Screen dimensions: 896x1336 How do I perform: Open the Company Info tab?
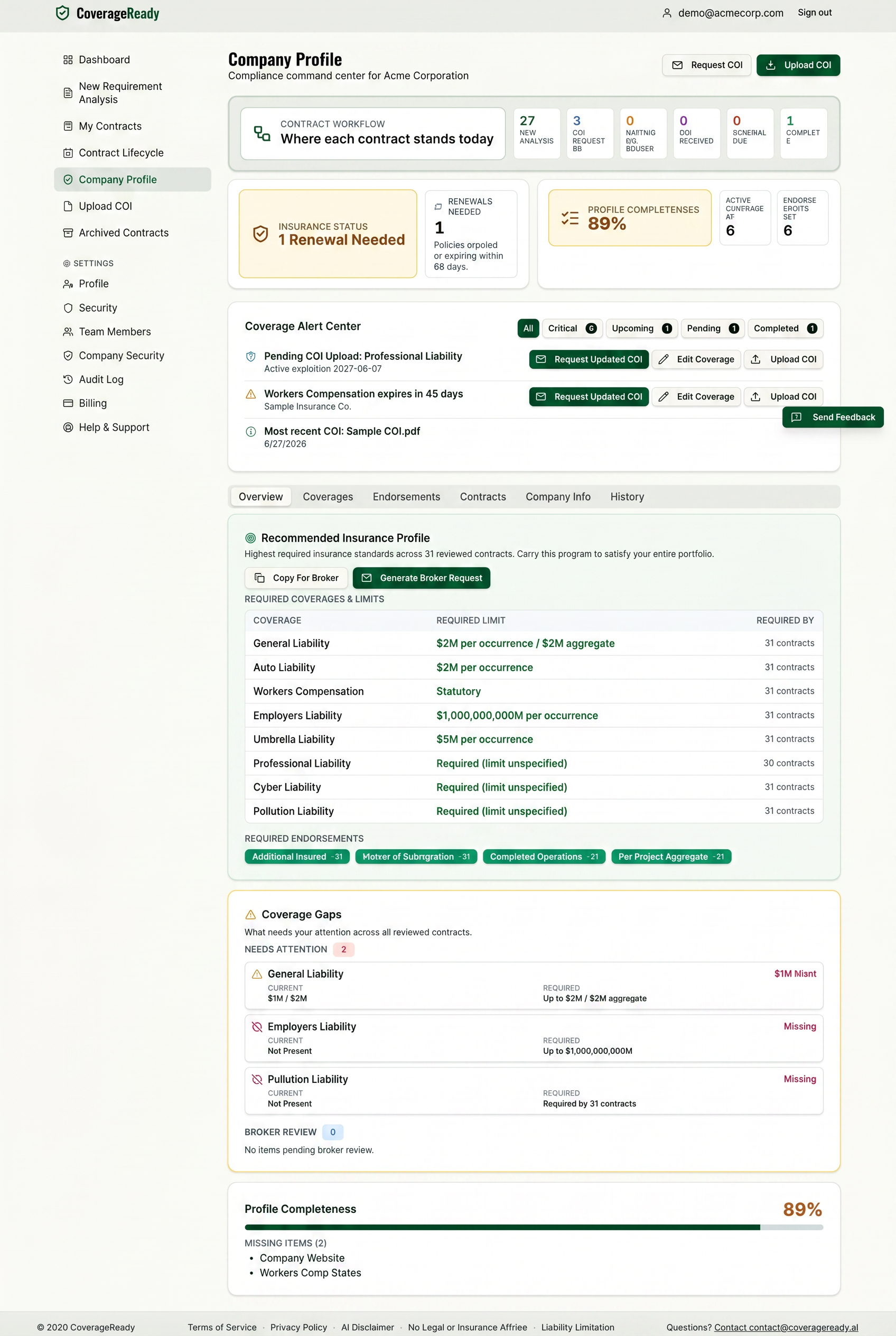558,497
